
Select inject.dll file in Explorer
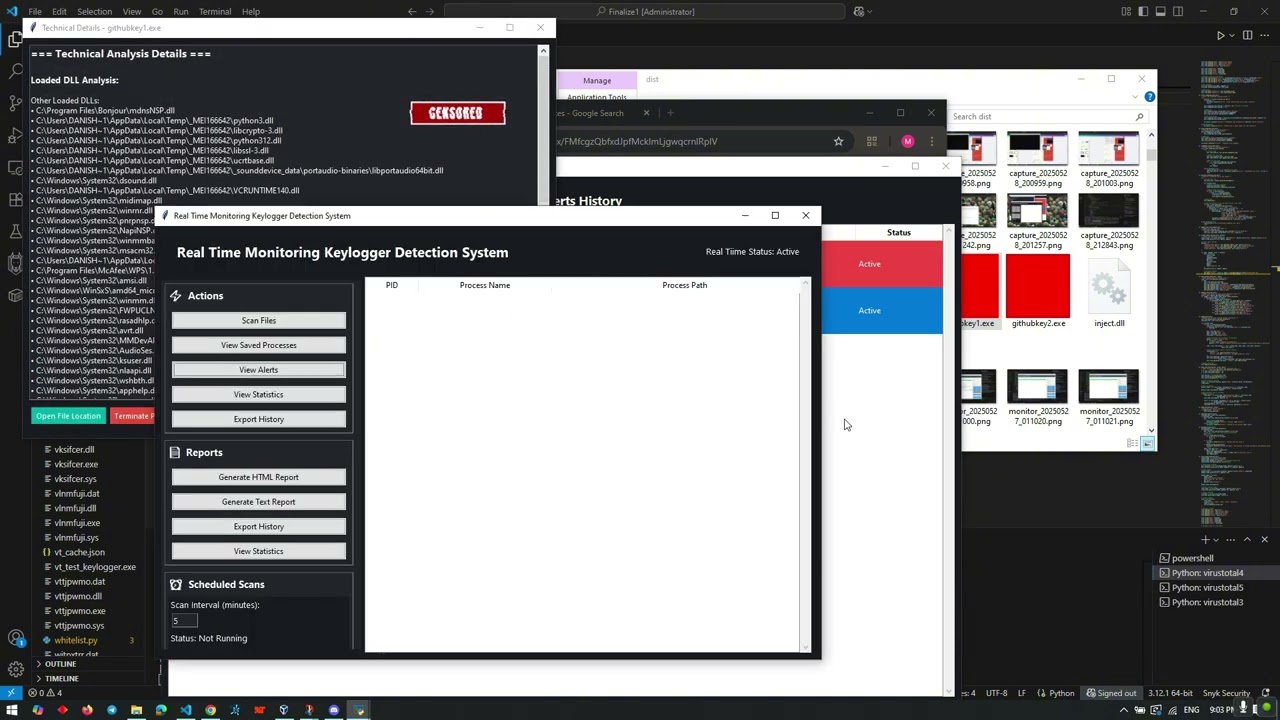pos(1109,292)
